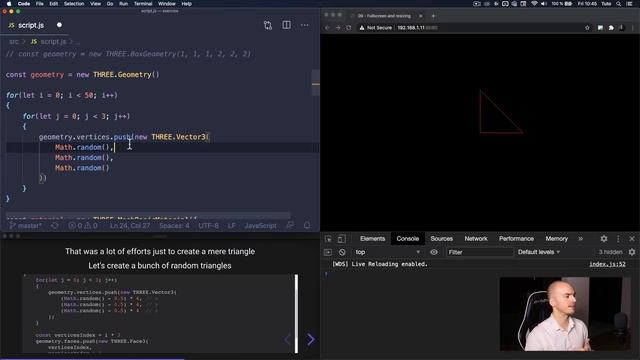This screenshot has height=360, width=640.
Task: Go to line via Ln 24, Col 27
Action: pos(130,225)
